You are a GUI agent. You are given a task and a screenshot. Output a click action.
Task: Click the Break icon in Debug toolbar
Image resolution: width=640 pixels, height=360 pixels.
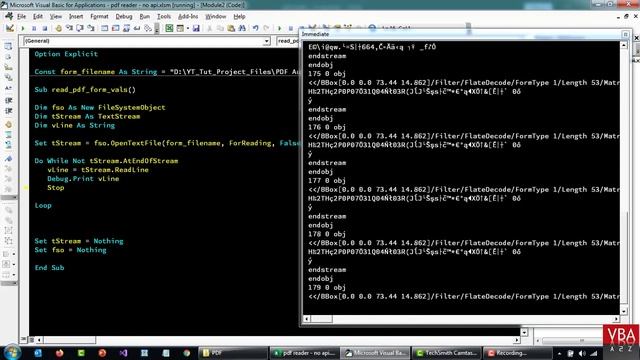[34, 28]
